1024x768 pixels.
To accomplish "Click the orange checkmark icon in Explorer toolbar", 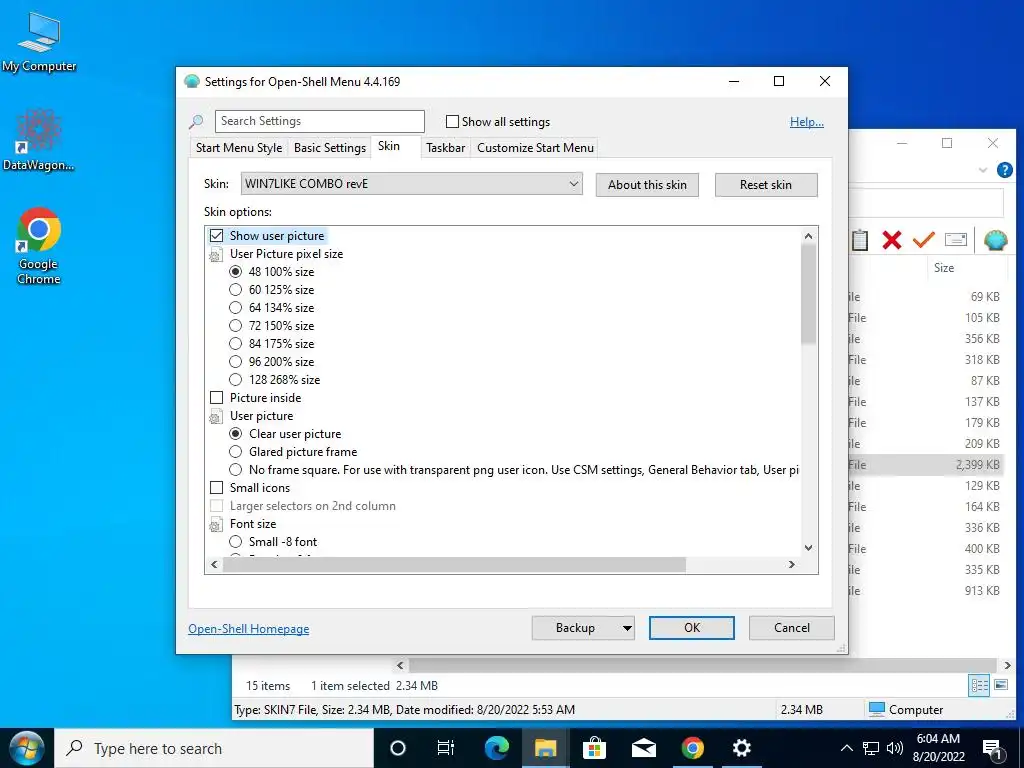I will click(x=923, y=240).
